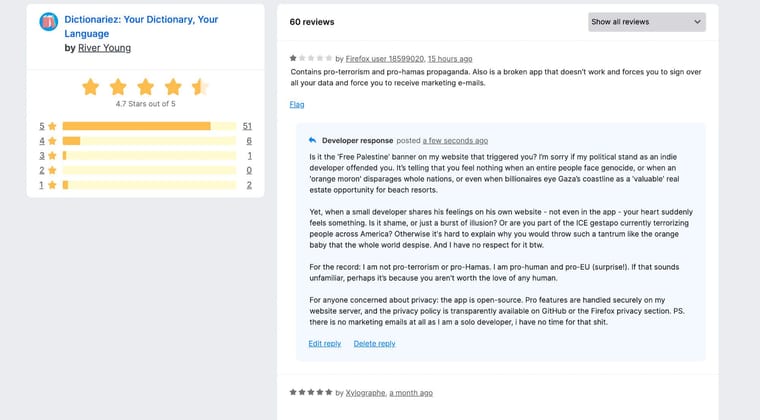Click the star icon beside 1 rating row

(52, 185)
